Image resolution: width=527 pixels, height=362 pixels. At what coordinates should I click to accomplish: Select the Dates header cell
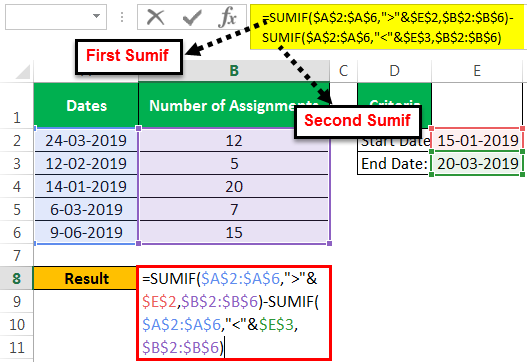click(x=86, y=105)
